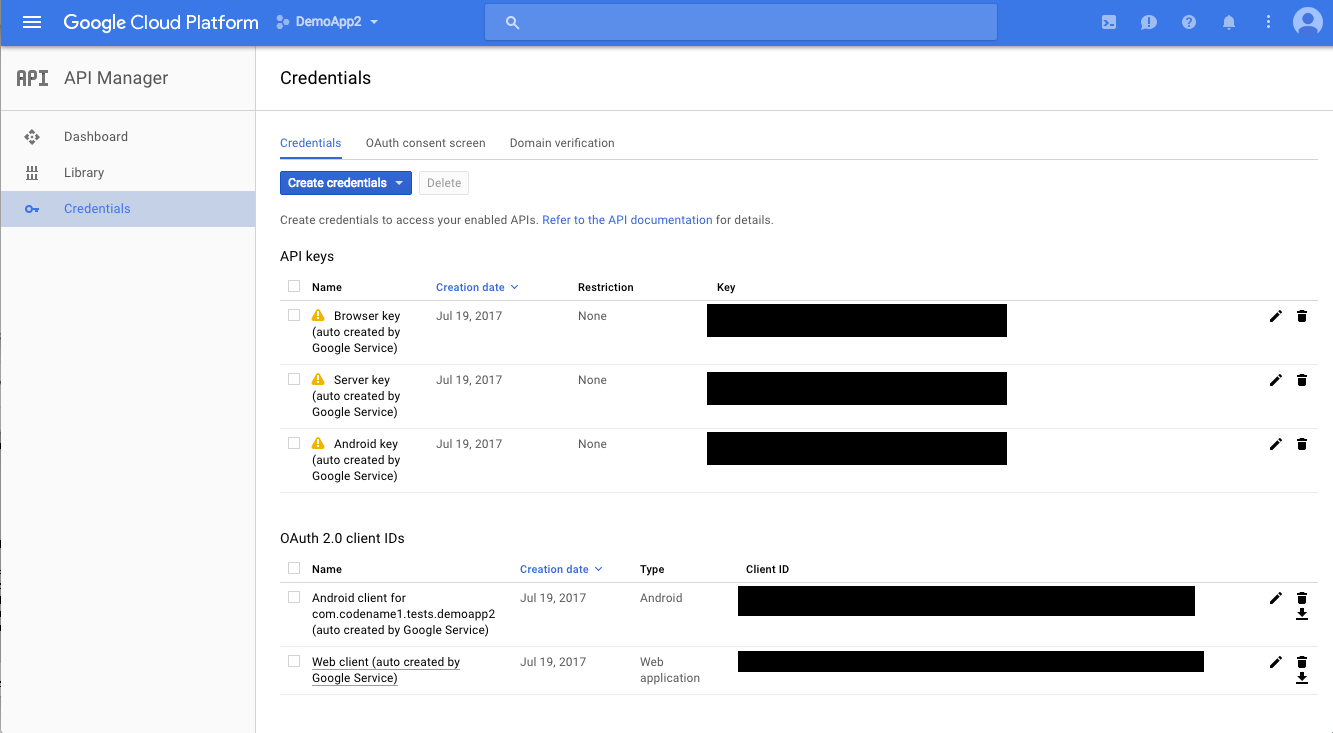Switch to Domain verification tab

[x=562, y=143]
